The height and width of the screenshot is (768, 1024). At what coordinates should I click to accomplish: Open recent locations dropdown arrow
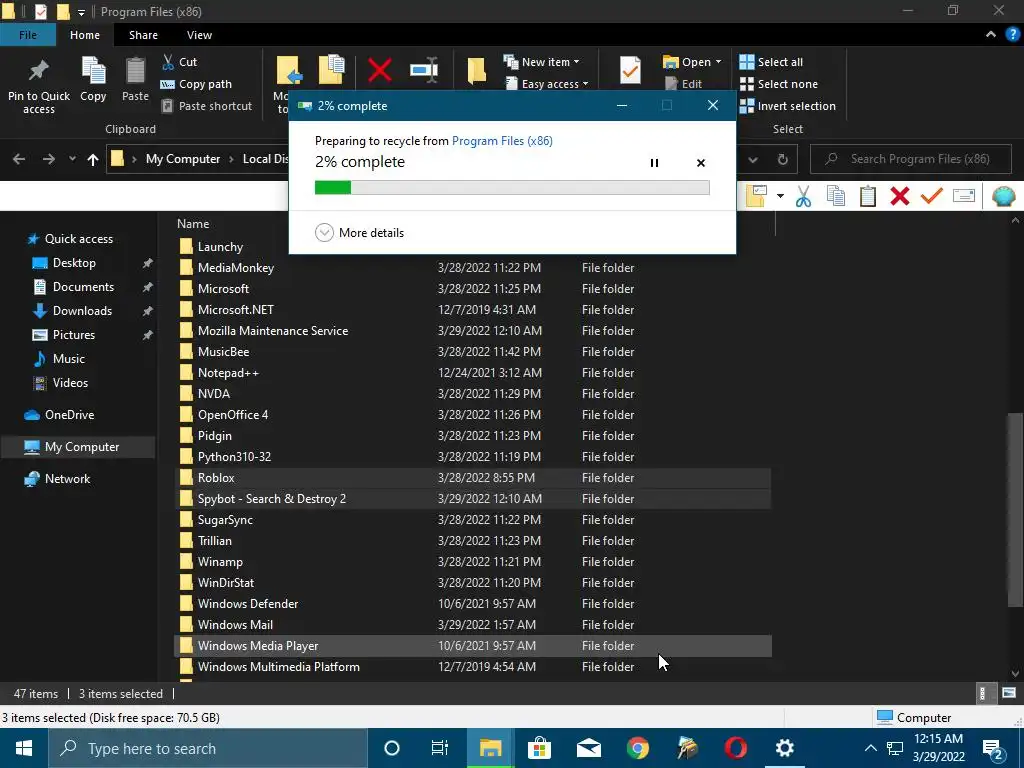point(72,159)
